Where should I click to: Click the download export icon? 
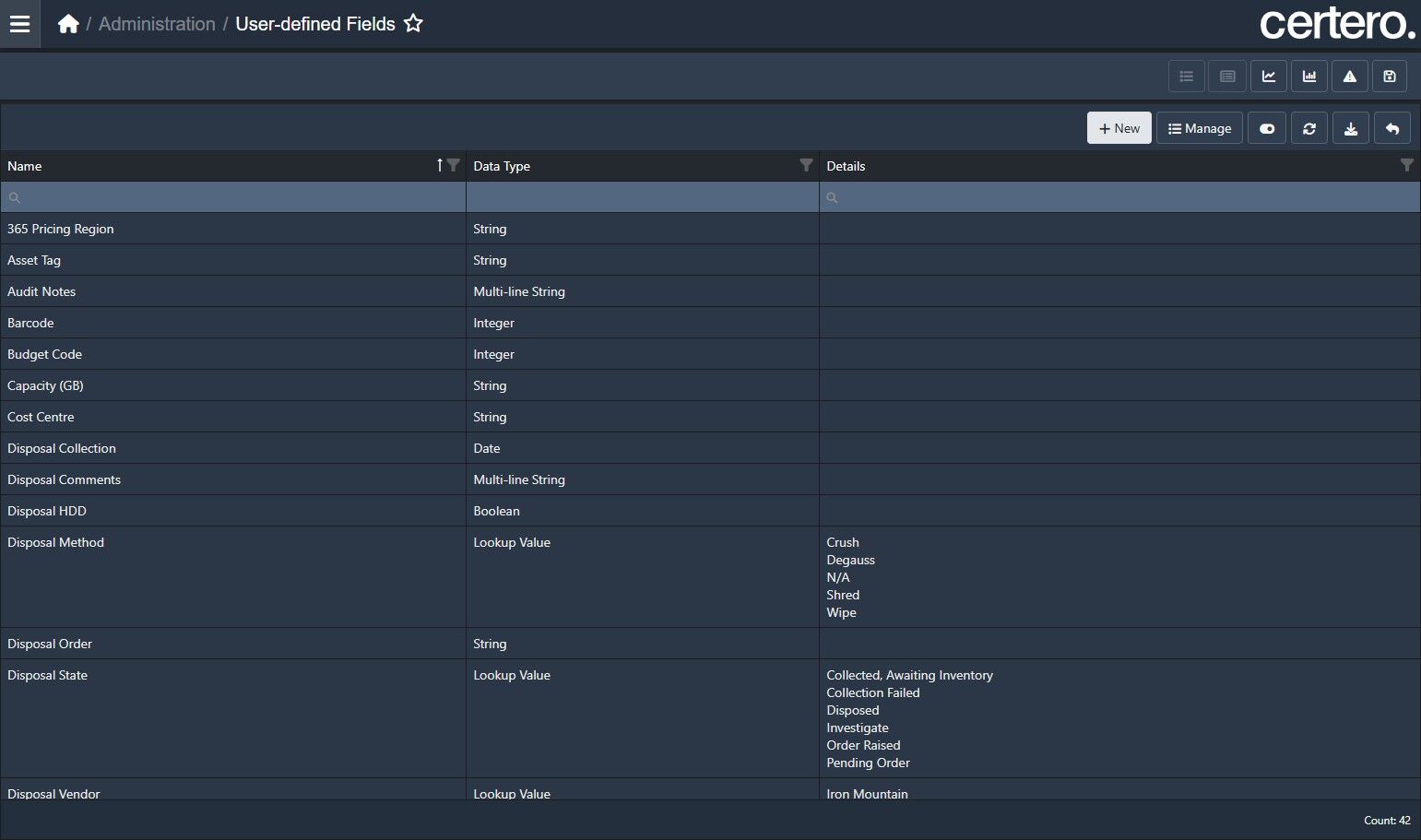(x=1351, y=128)
